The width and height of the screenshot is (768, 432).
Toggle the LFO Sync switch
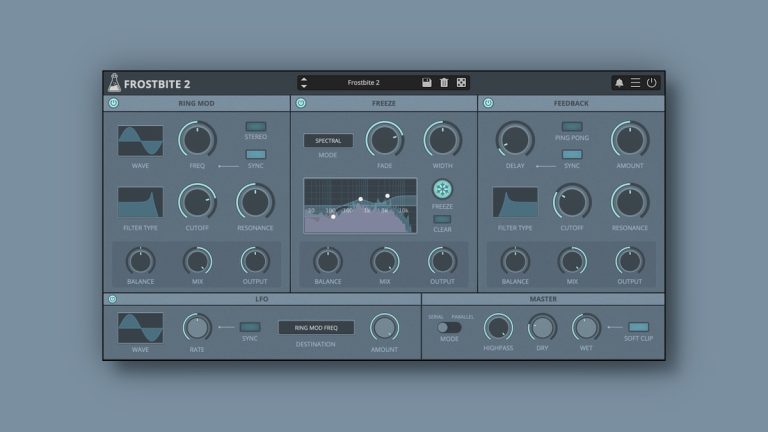[250, 327]
